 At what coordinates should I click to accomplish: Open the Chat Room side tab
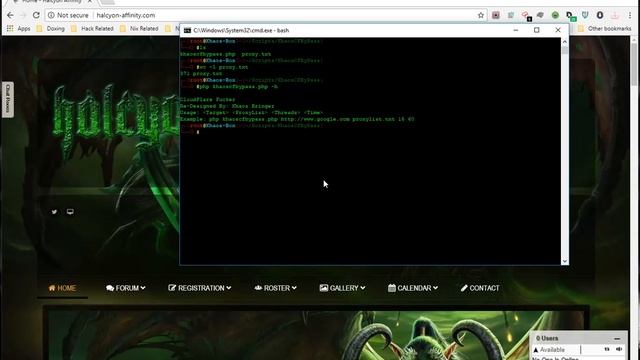pyautogui.click(x=8, y=100)
